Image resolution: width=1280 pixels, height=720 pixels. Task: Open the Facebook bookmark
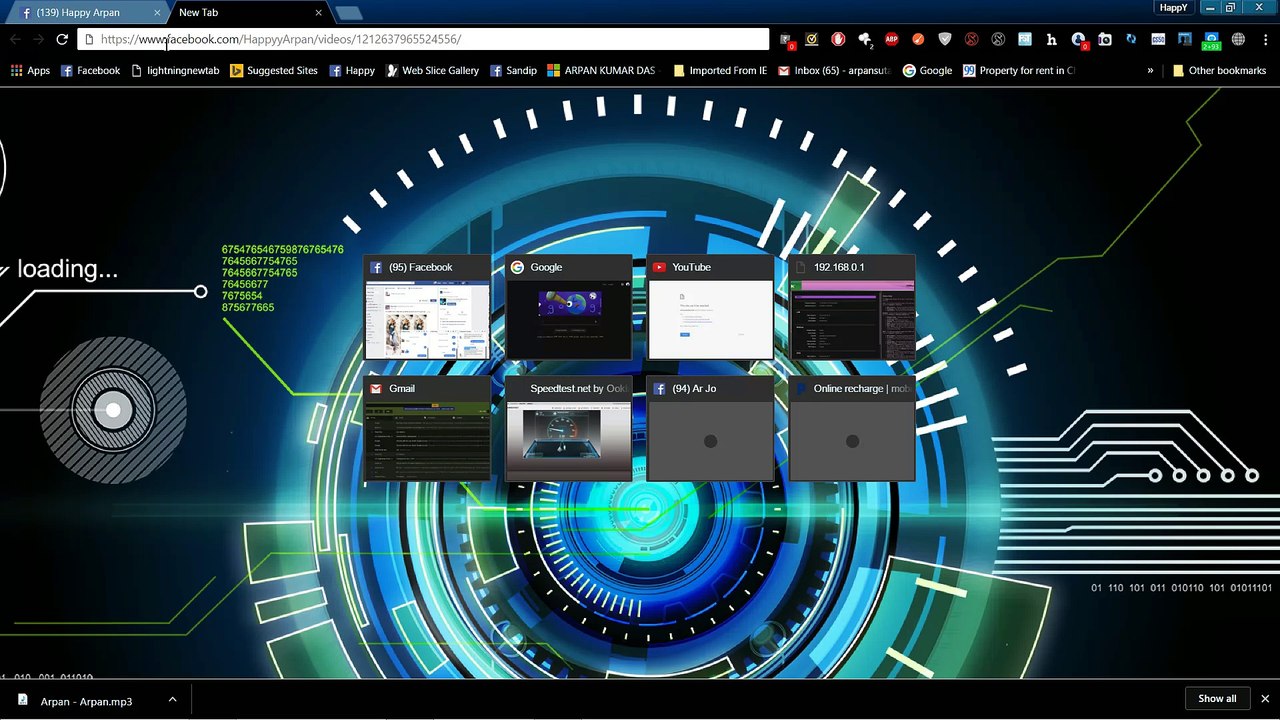pos(90,71)
